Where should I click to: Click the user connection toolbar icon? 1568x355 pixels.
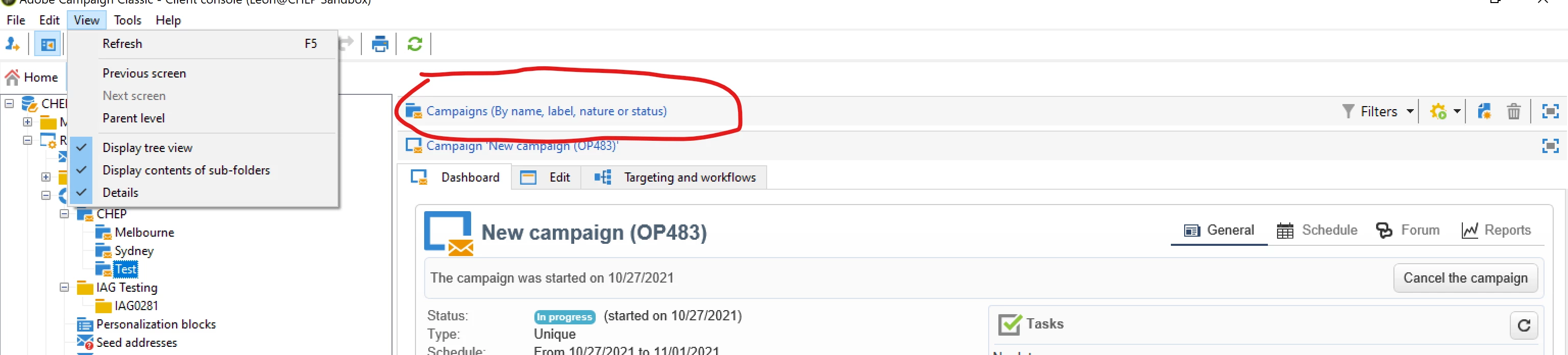[x=12, y=44]
